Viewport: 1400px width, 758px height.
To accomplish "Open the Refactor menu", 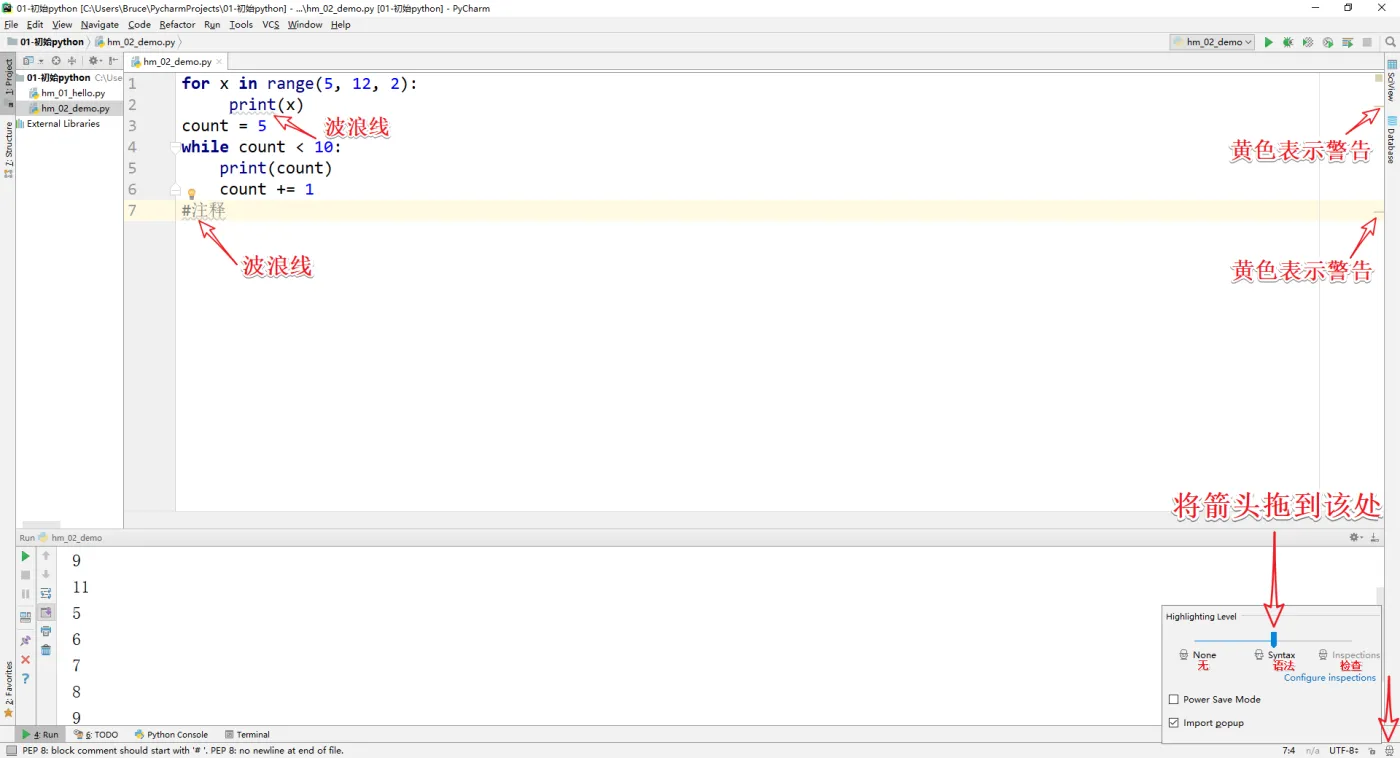I will coord(177,24).
